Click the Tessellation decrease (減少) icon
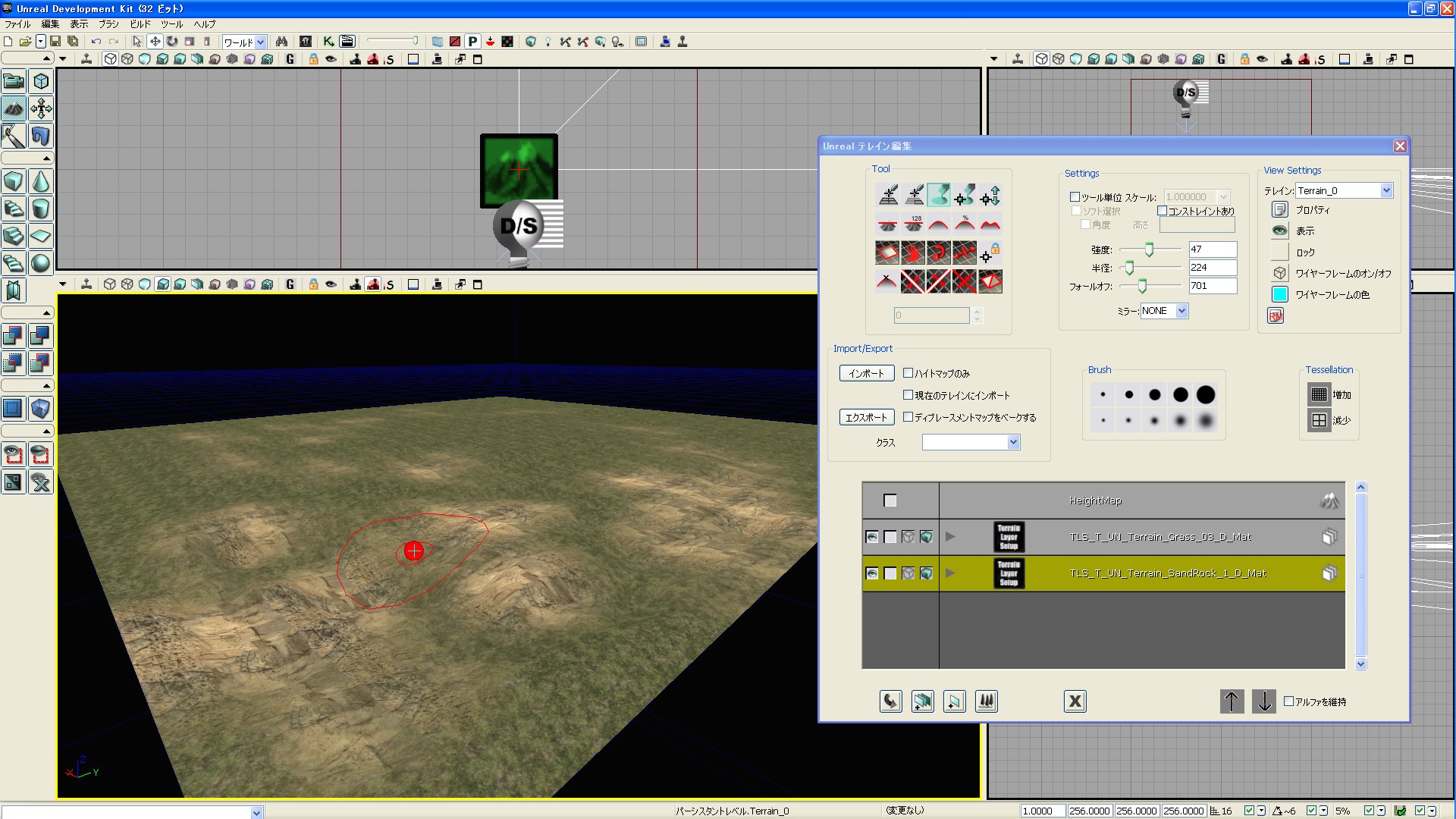The height and width of the screenshot is (819, 1456). [1319, 420]
